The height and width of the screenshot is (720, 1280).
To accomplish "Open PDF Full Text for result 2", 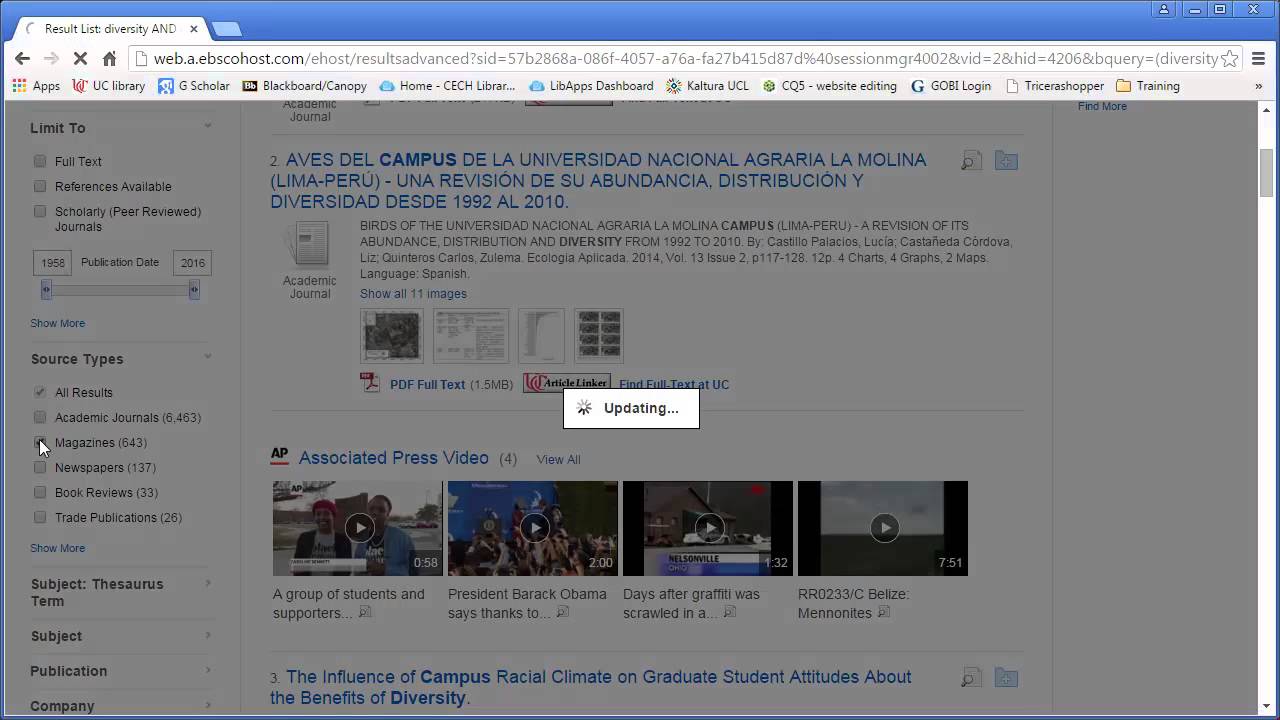I will pyautogui.click(x=427, y=384).
